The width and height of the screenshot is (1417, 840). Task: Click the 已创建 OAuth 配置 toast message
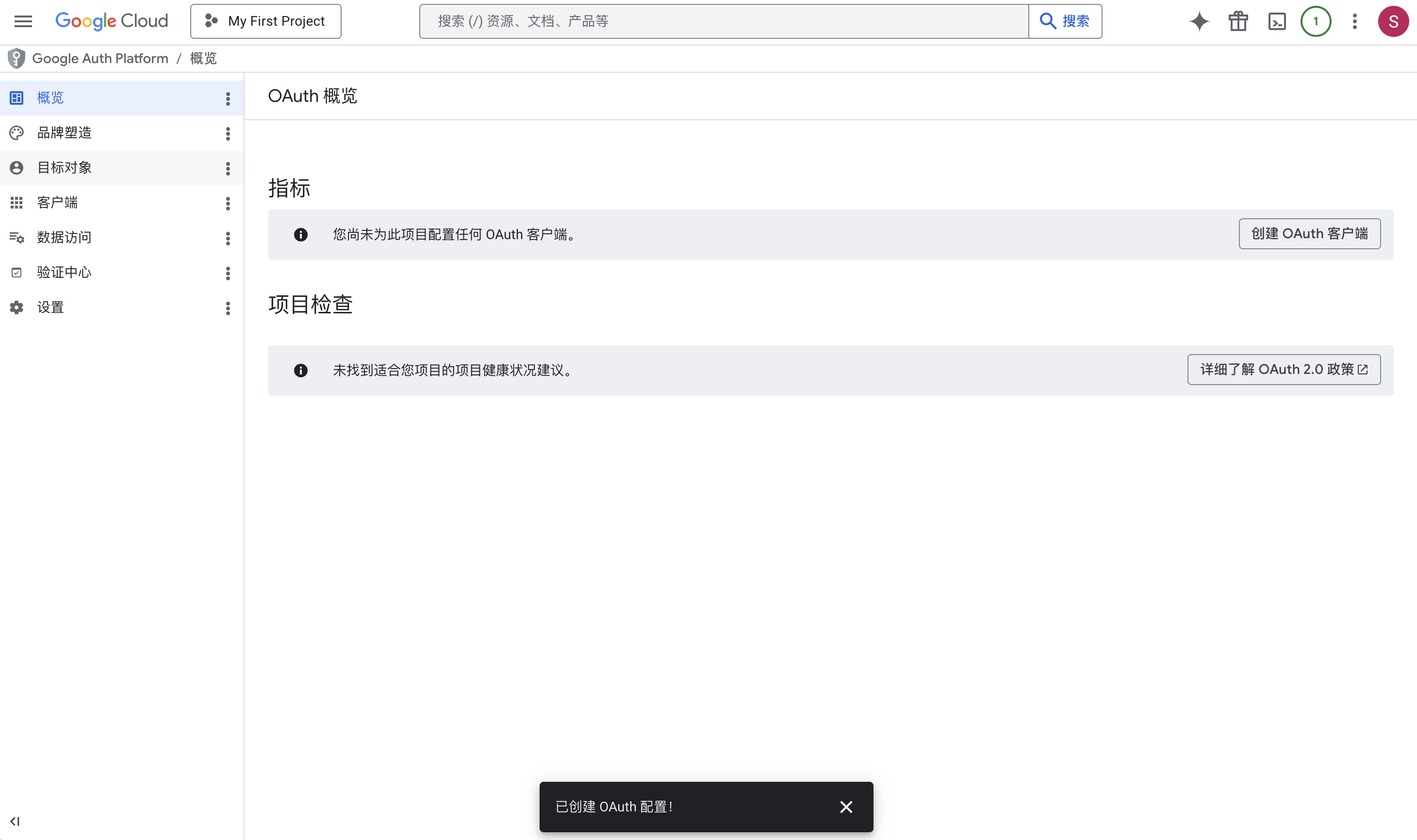tap(614, 807)
